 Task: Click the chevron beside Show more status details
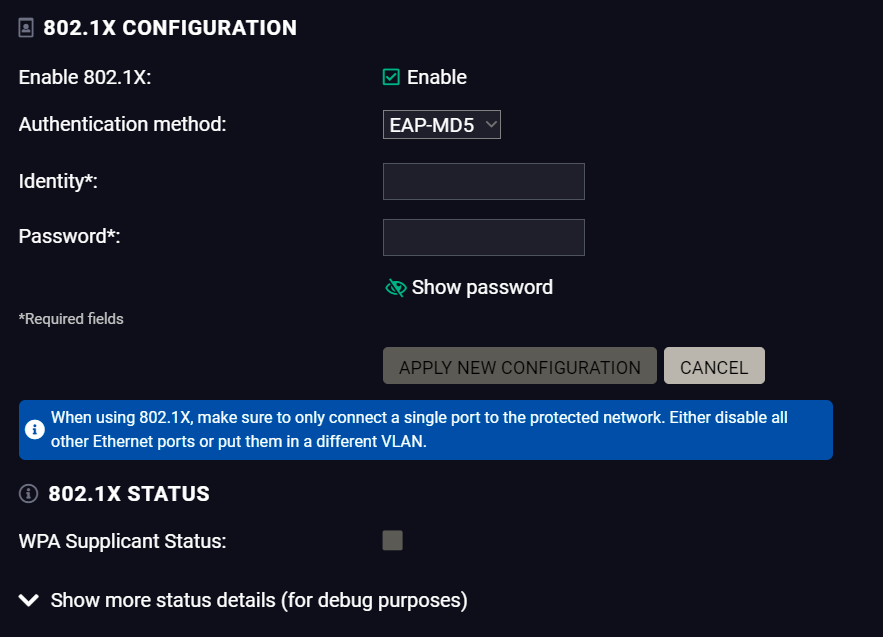tap(29, 600)
